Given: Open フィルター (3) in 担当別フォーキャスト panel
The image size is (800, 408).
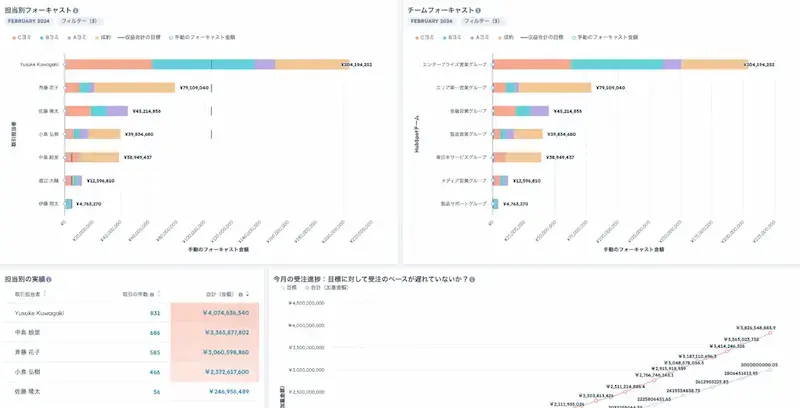Looking at the screenshot, I should 80,21.
